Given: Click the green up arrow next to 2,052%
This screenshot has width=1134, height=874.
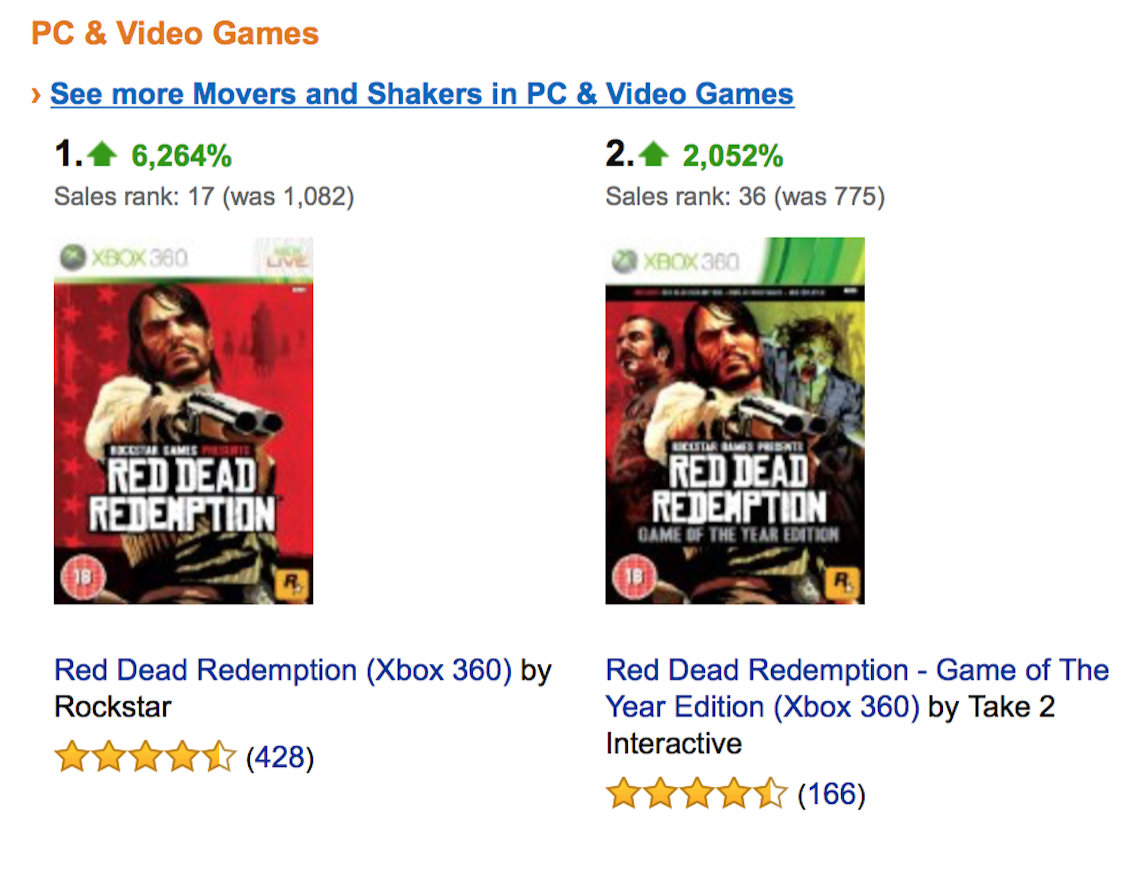Looking at the screenshot, I should pos(656,154).
